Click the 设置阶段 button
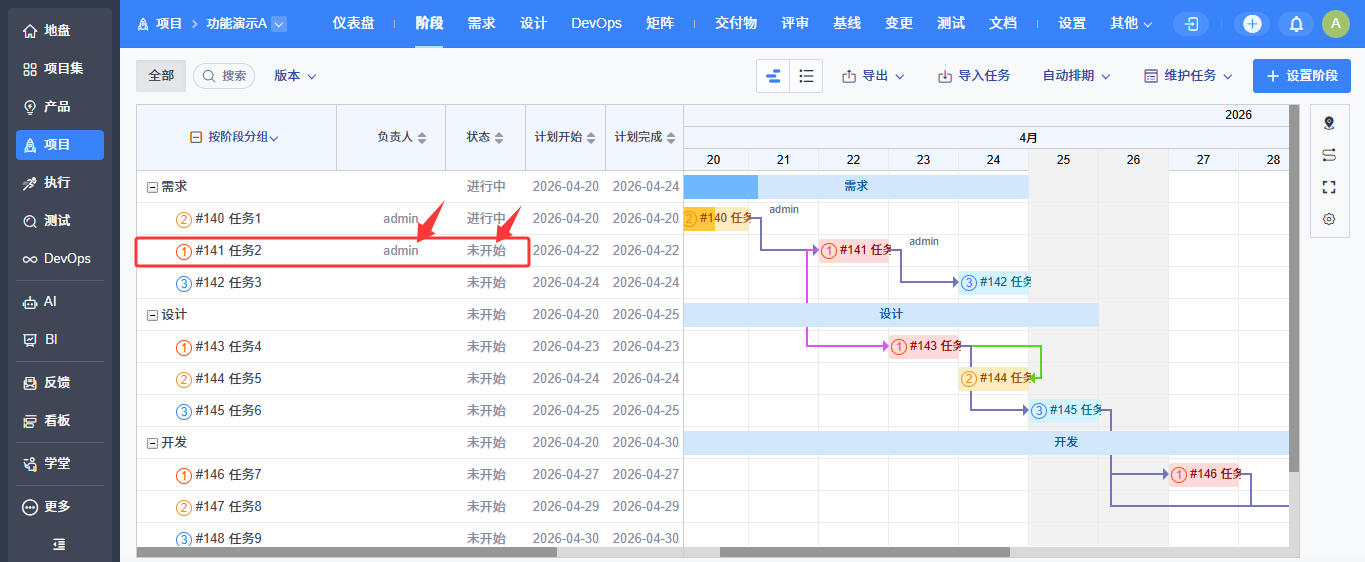Viewport: 1365px width, 562px height. [x=1302, y=76]
